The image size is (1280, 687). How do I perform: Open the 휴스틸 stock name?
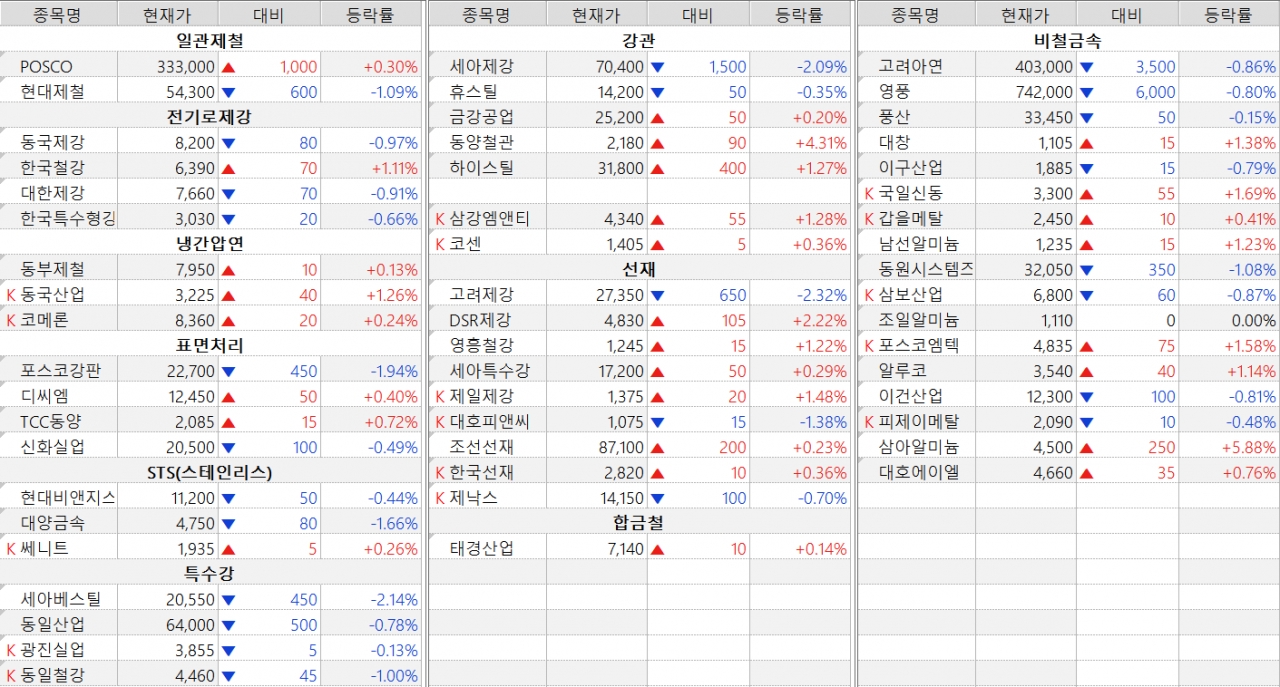click(x=474, y=92)
